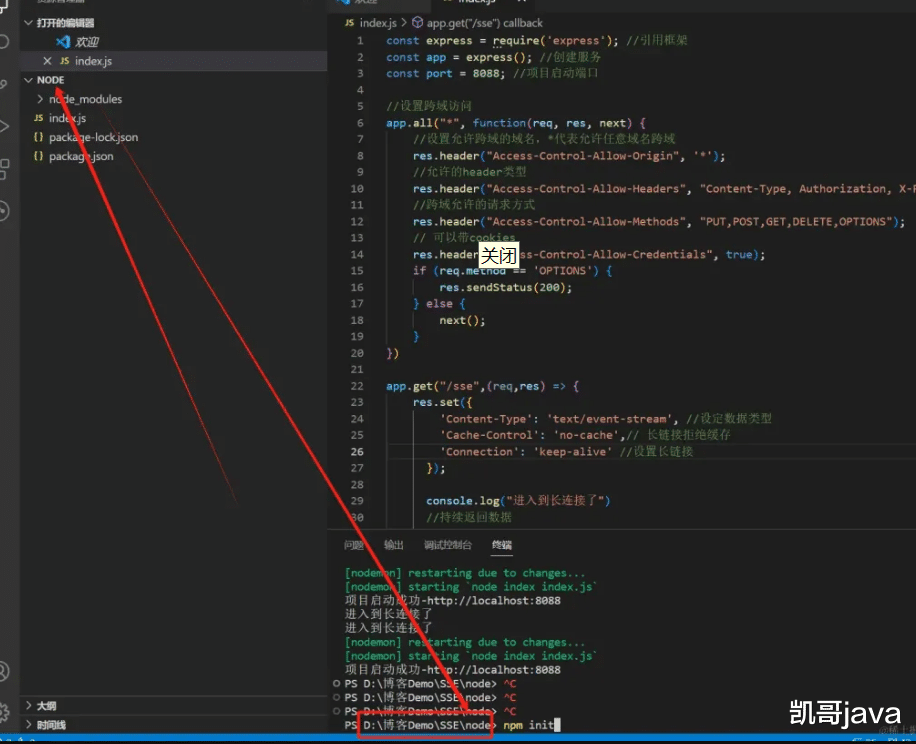The width and height of the screenshot is (916, 744).
Task: Click res.set({ on line 23
Action: [442, 402]
